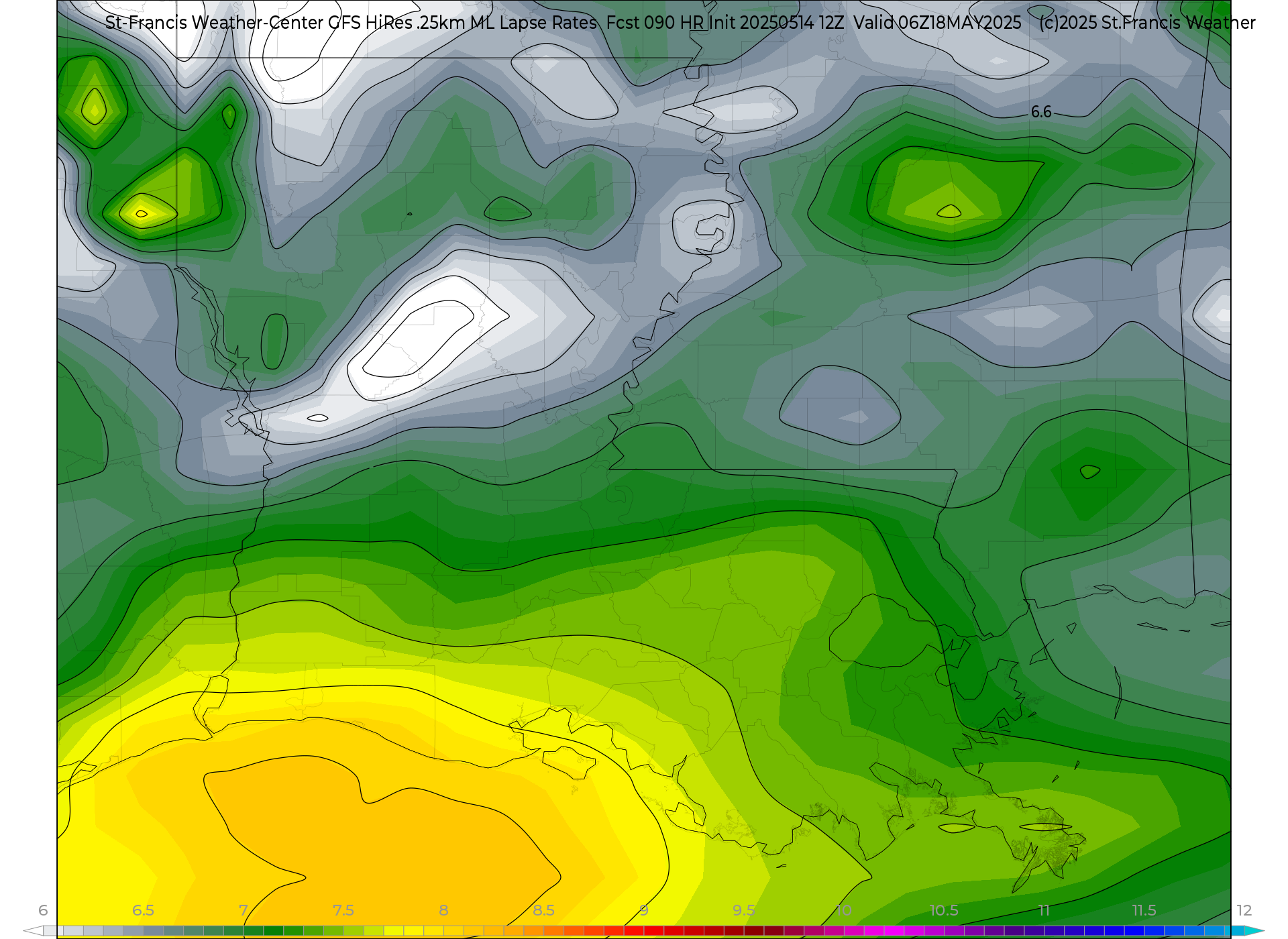Click the "8" colorbar scale label
Screen dimensions: 1288x939
pyautogui.click(x=443, y=910)
